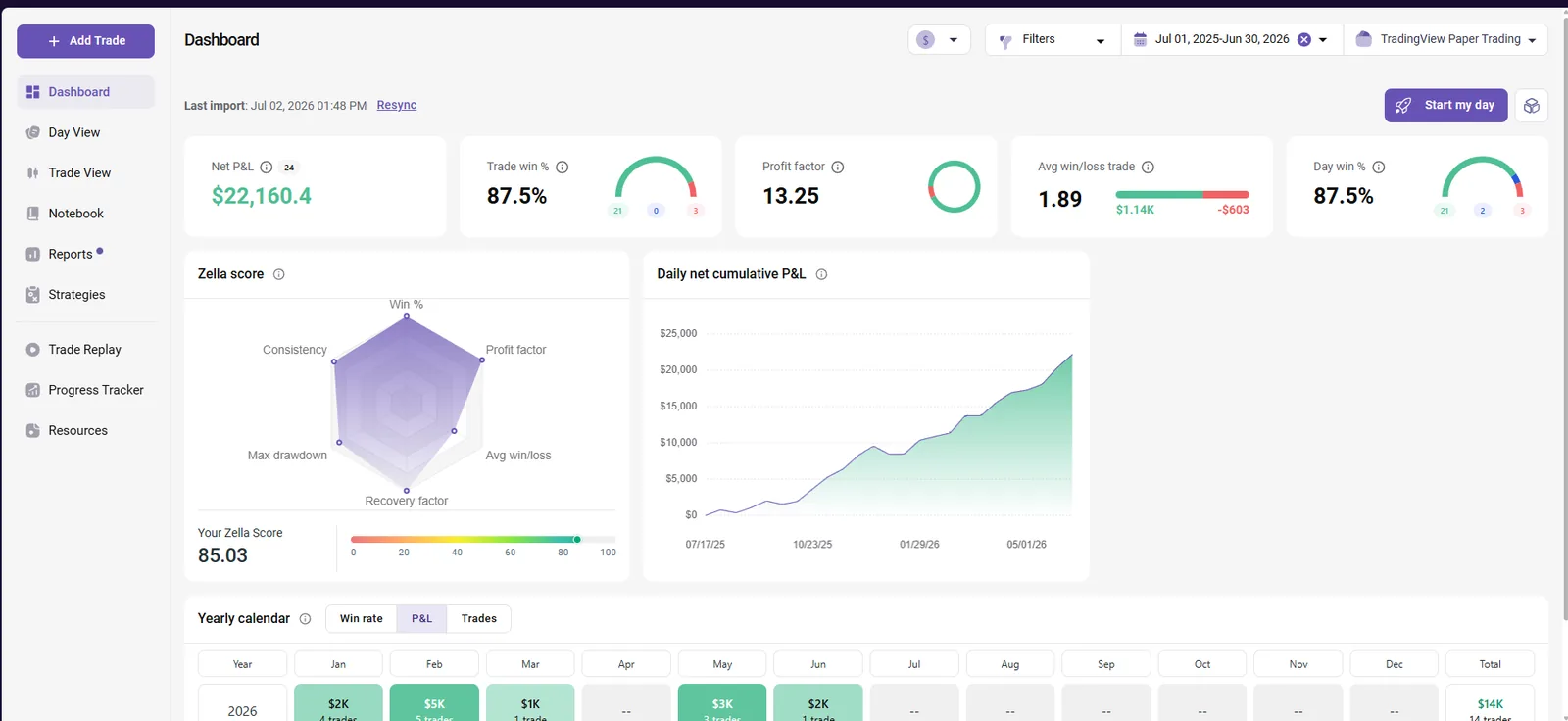Click the Yearly calendar info icon
The height and width of the screenshot is (721, 1568).
pos(305,619)
